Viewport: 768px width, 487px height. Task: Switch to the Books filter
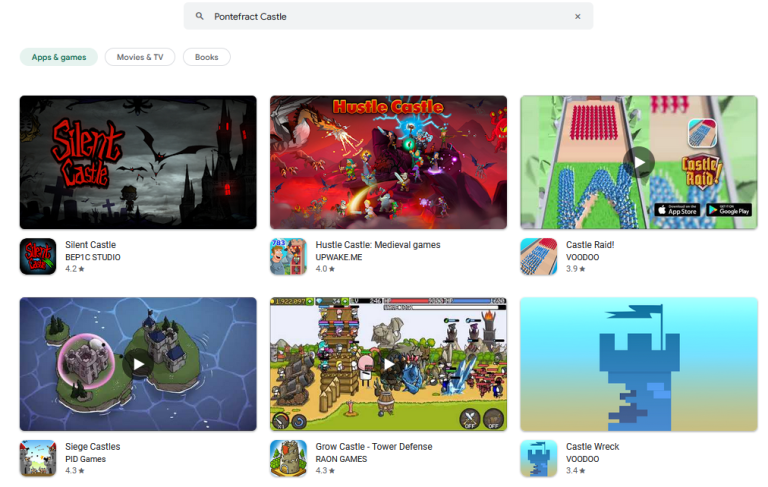pos(206,57)
